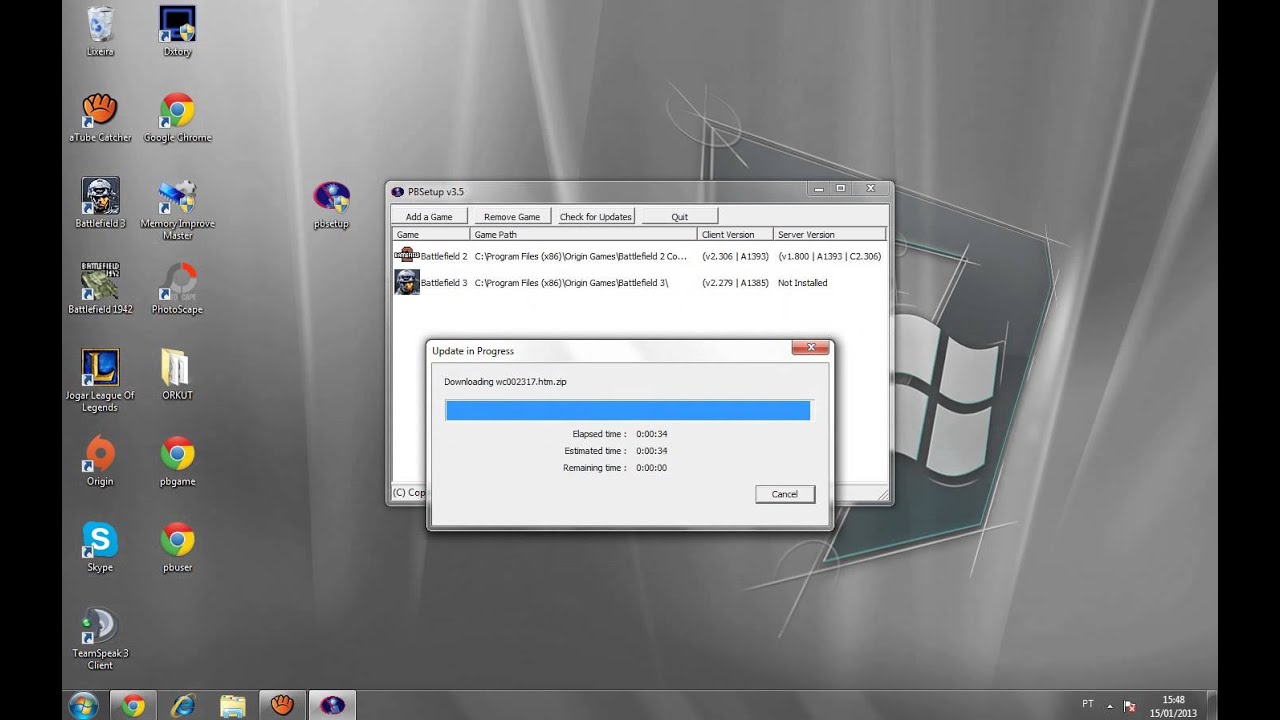The height and width of the screenshot is (720, 1280).
Task: Open Windows Explorer folder on the taskbar
Action: (233, 705)
